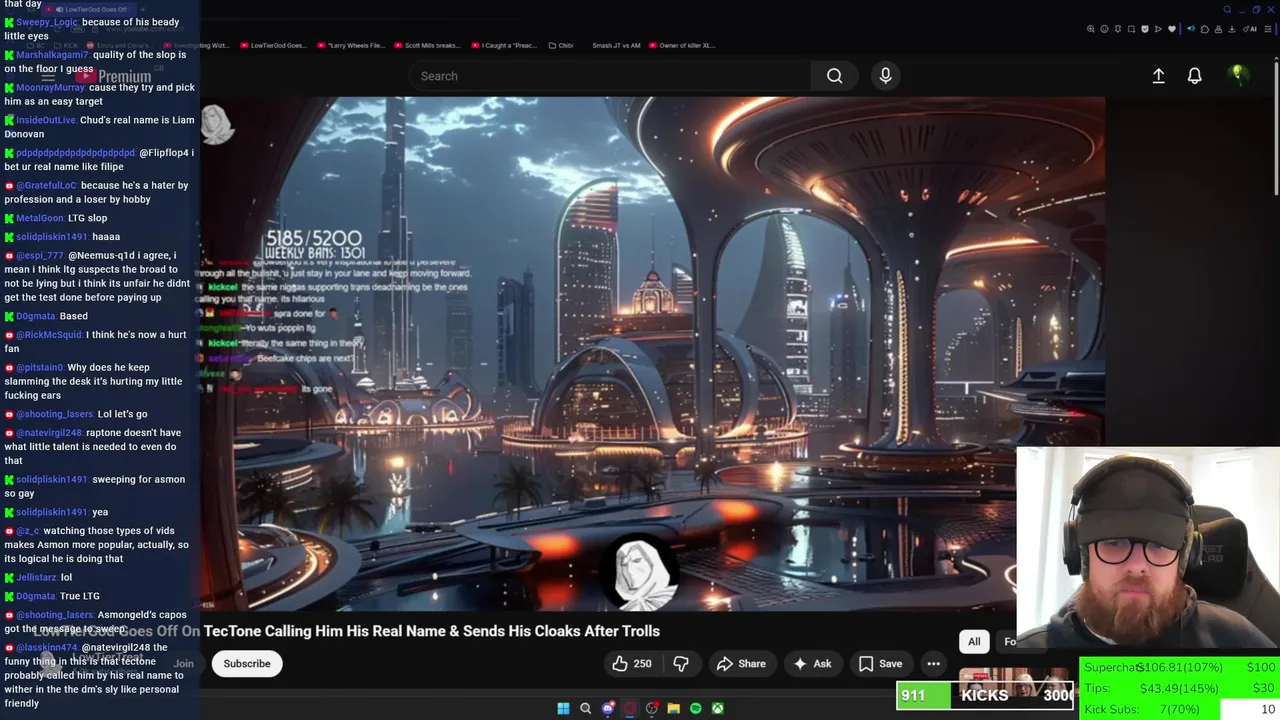Open Spotify from the taskbar

(x=696, y=708)
